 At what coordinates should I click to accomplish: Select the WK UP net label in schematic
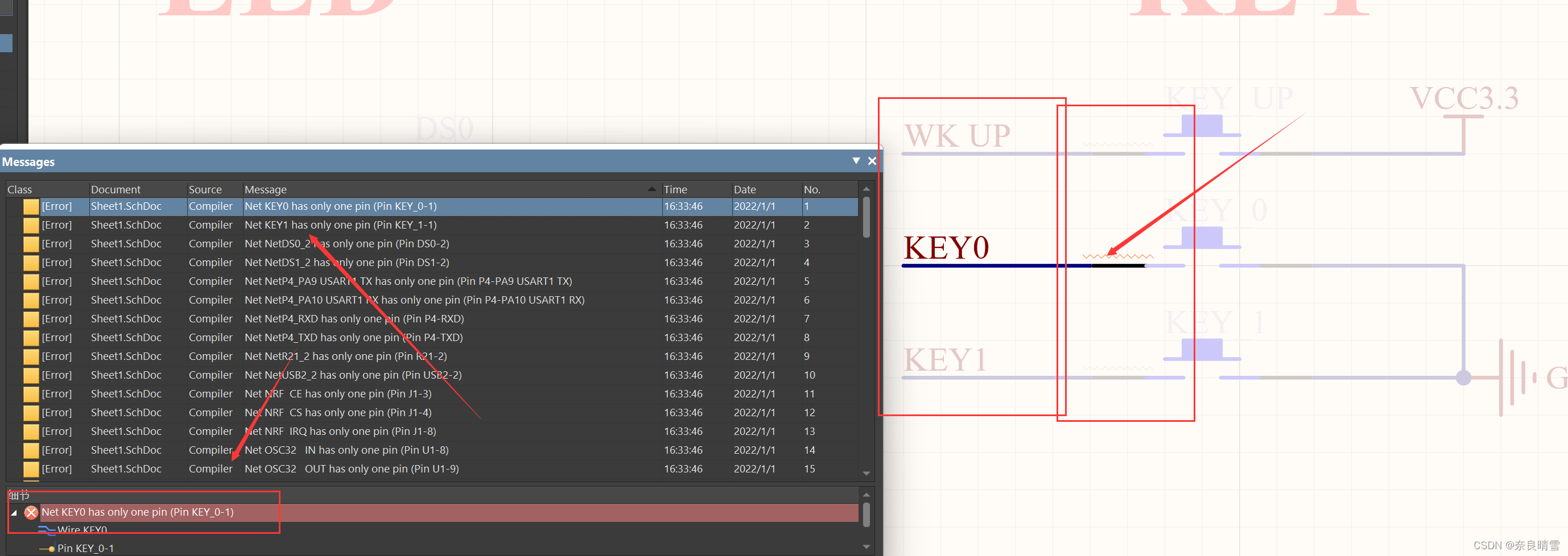[956, 135]
